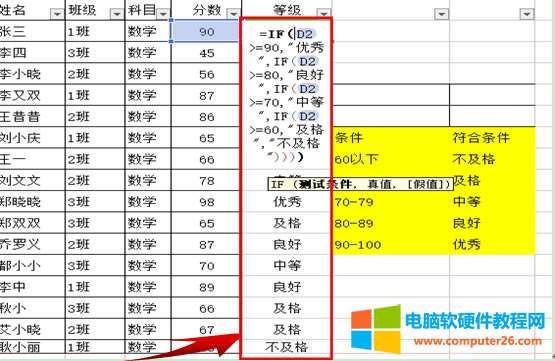Open filter arrow of column holding 条件
Image resolution: width=555 pixels, height=361 pixels.
[x=441, y=14]
